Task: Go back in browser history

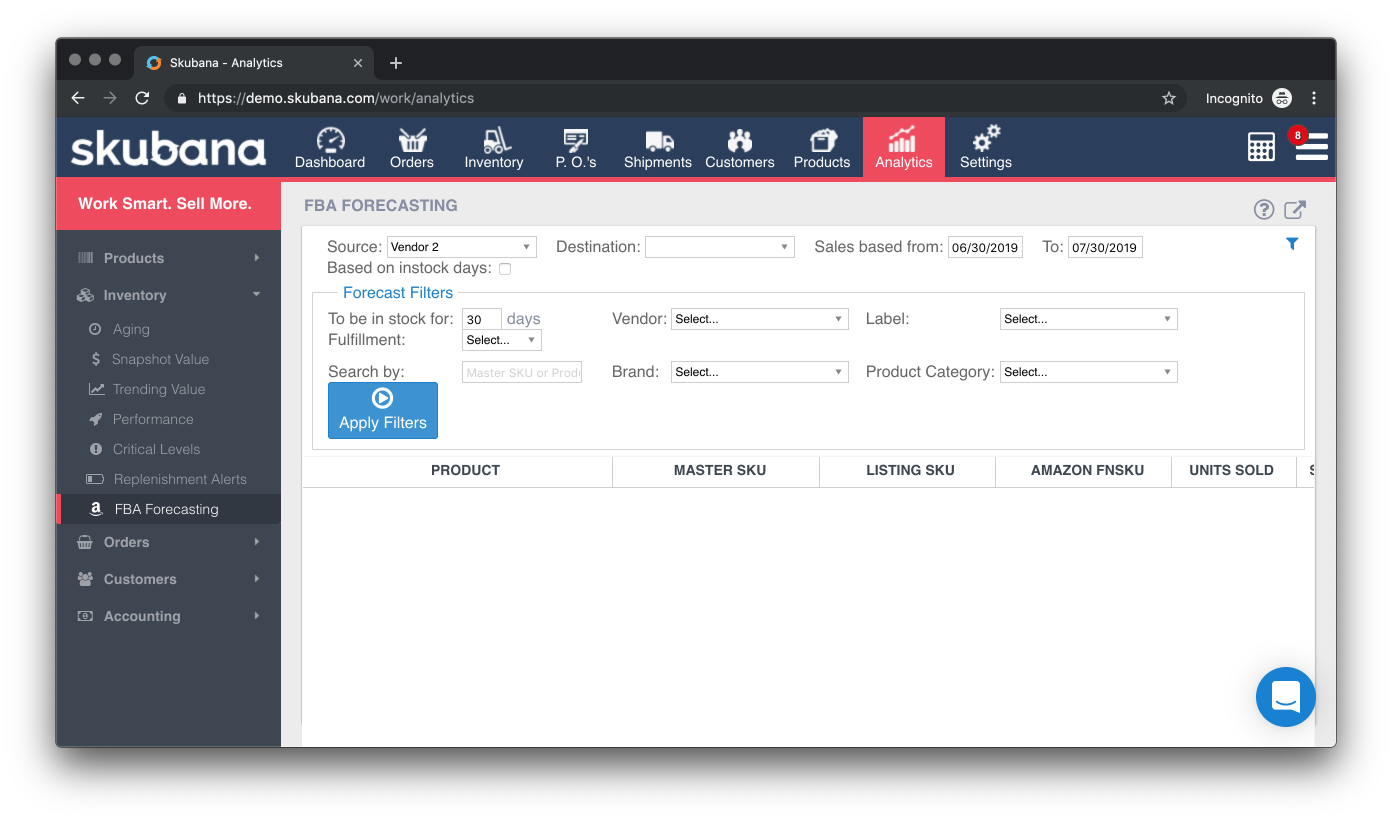Action: [x=78, y=98]
